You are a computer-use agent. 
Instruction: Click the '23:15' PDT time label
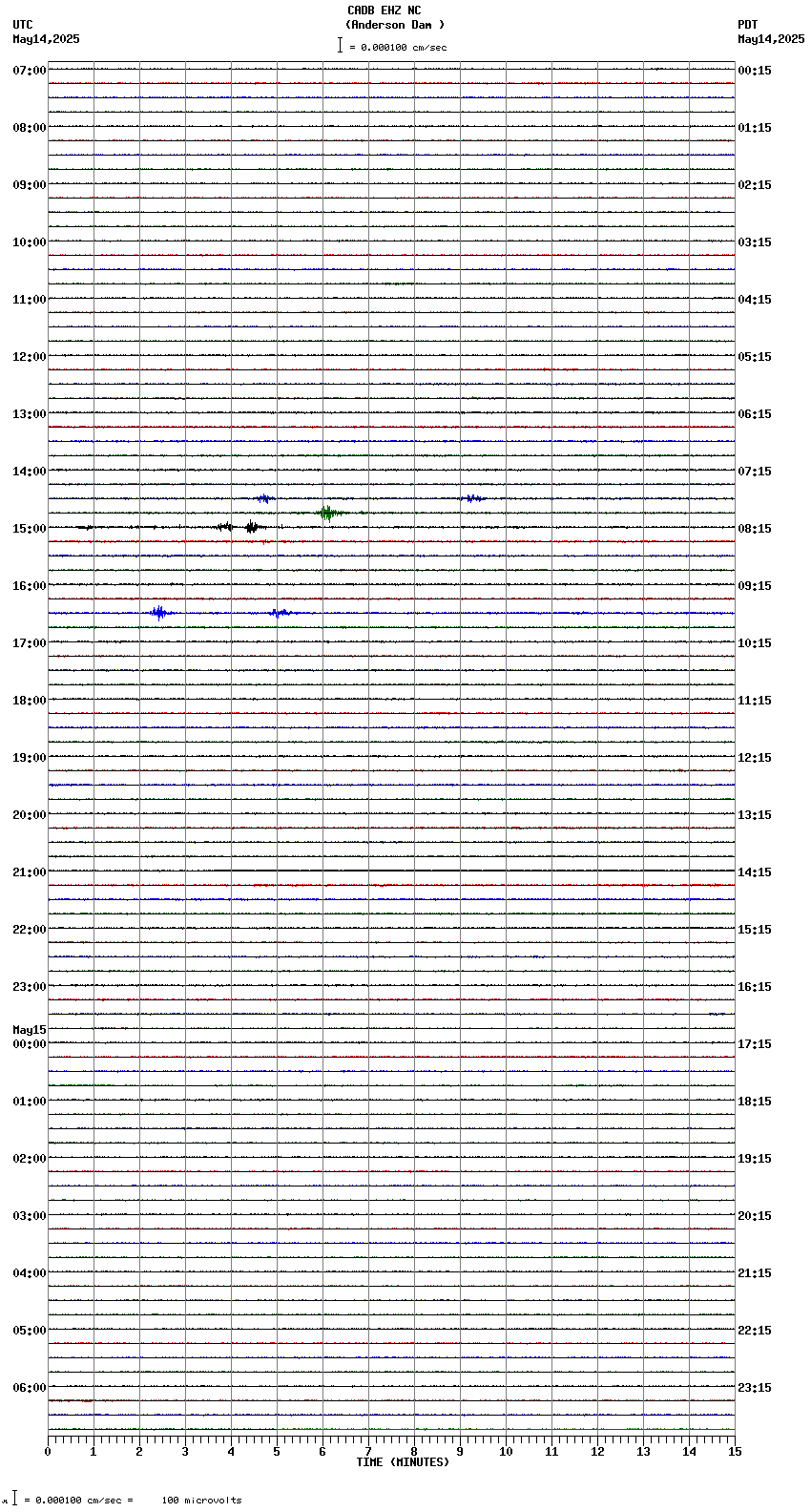tap(755, 1388)
